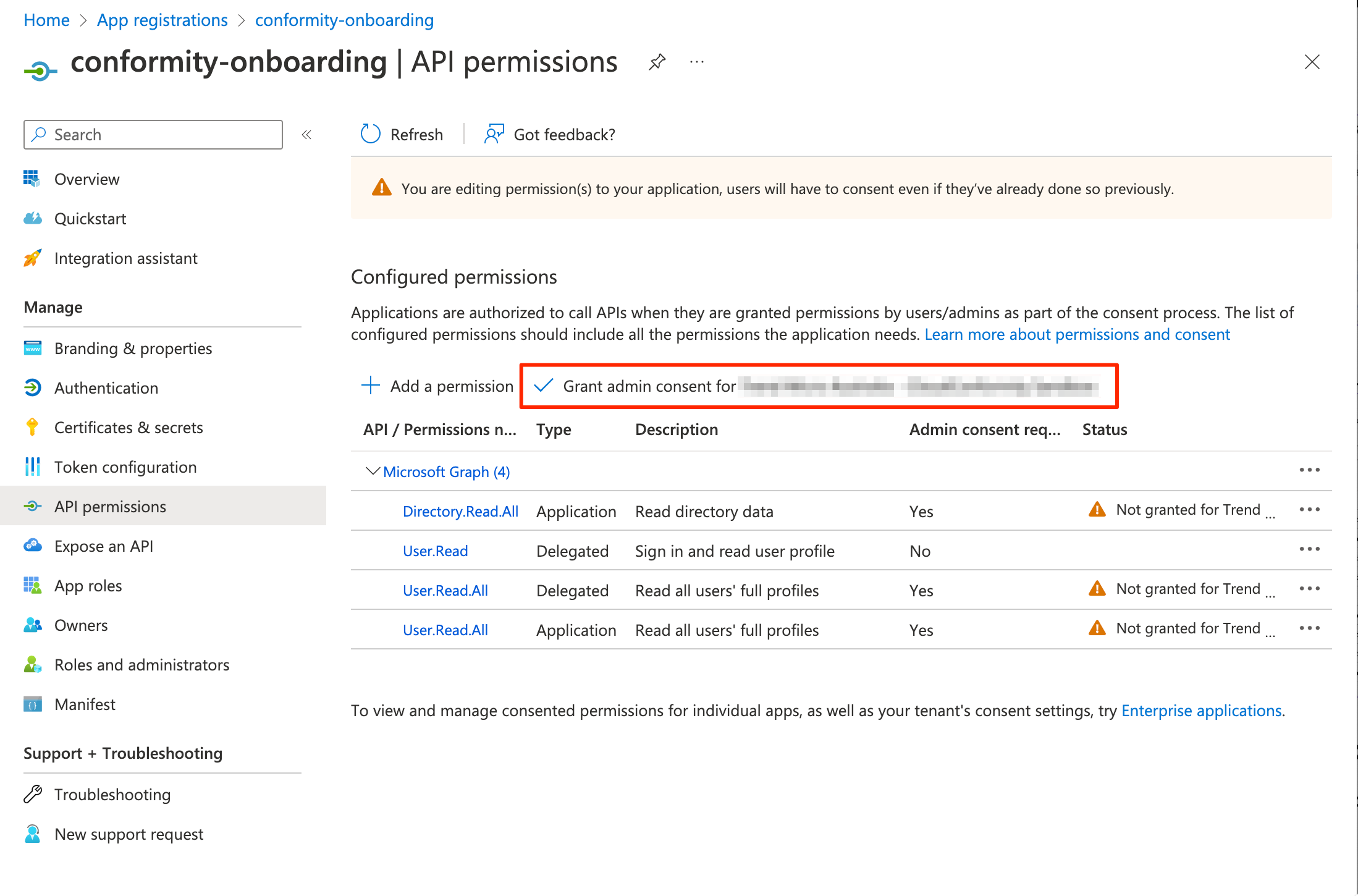Close the API permissions blade

[x=1312, y=62]
